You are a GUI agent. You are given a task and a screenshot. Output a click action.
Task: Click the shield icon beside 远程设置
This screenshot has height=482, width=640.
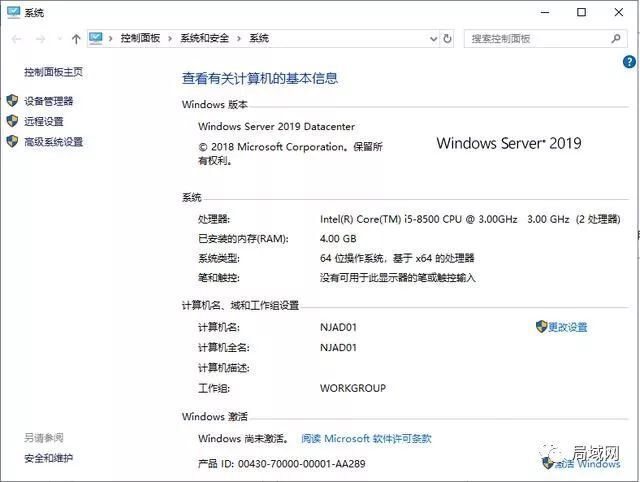pyautogui.click(x=12, y=121)
